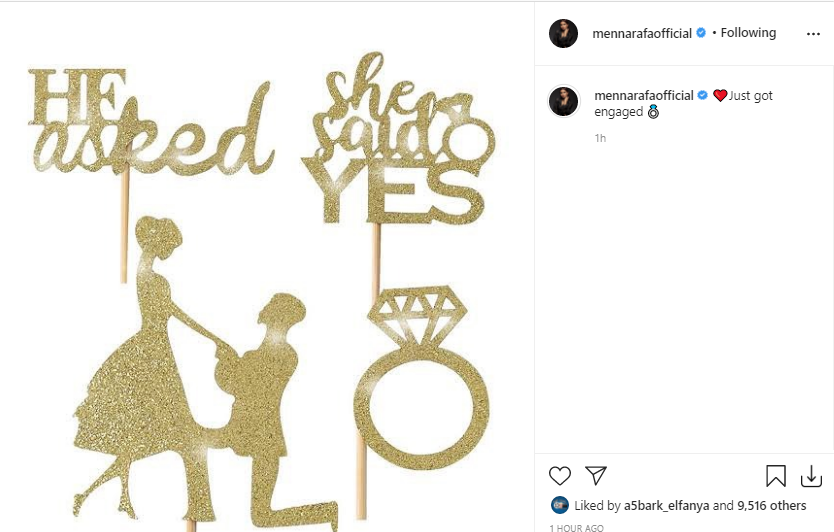Viewport: 834px width, 532px height.
Task: Like the post with the heart icon
Action: (560, 475)
